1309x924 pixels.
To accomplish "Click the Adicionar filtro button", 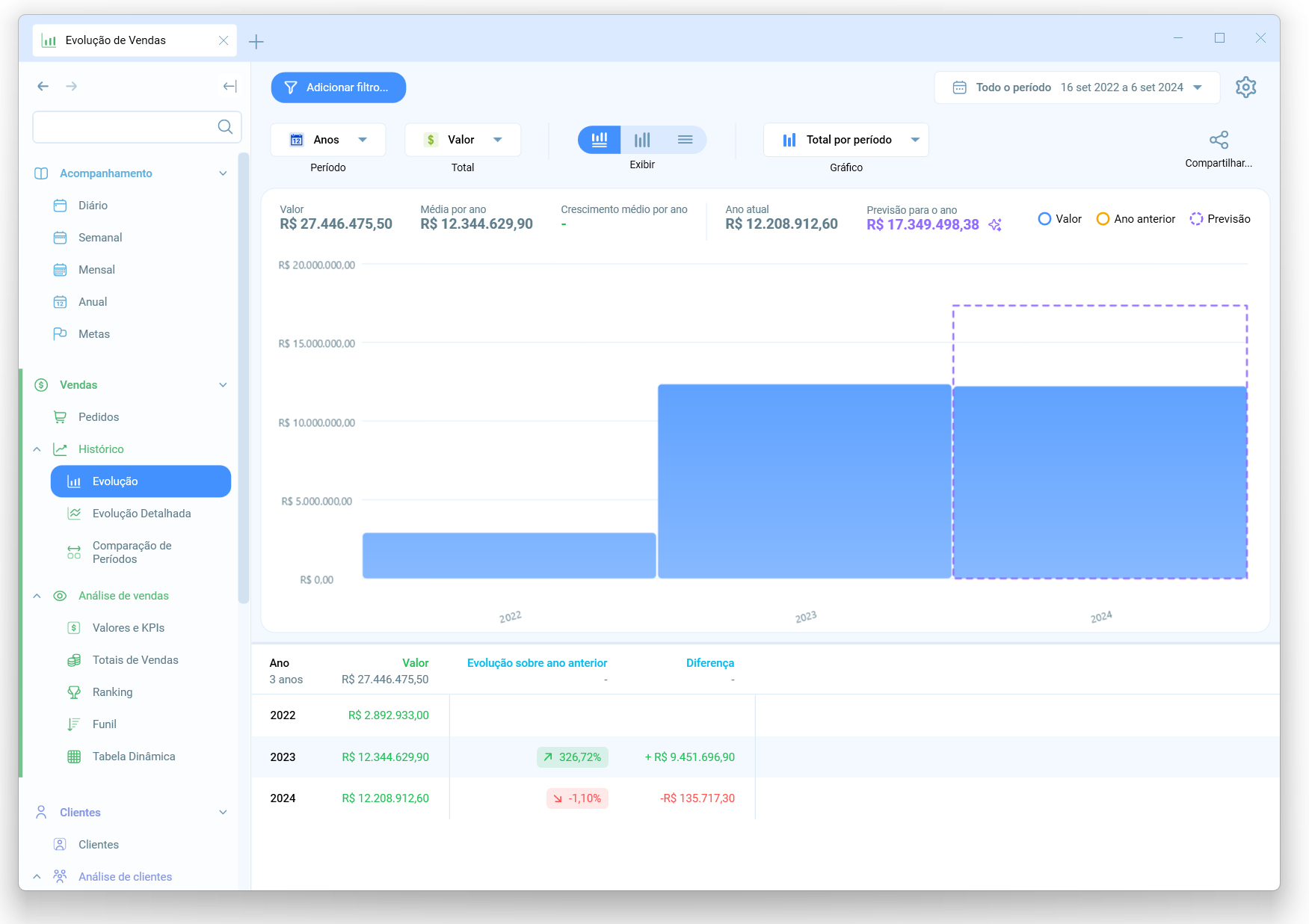I will coord(339,87).
